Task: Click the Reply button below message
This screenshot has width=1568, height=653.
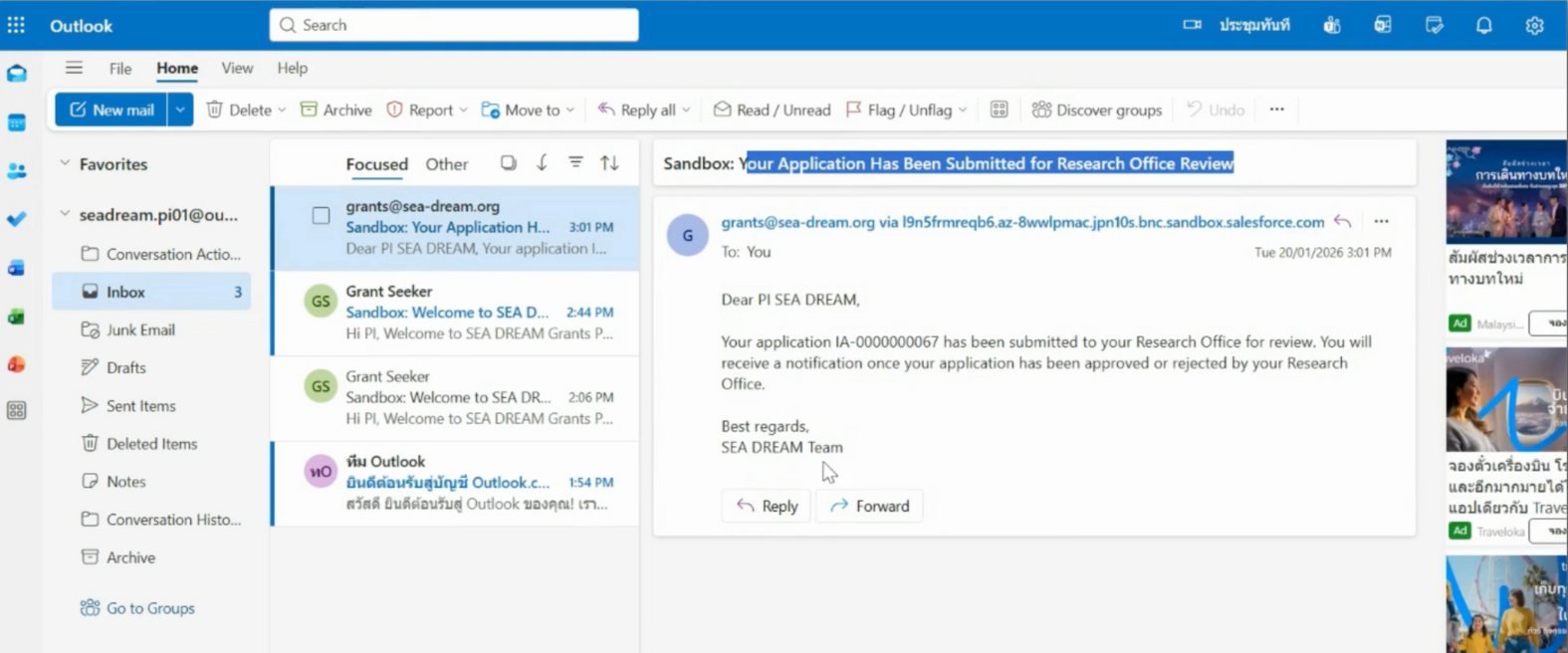Action: pyautogui.click(x=767, y=506)
